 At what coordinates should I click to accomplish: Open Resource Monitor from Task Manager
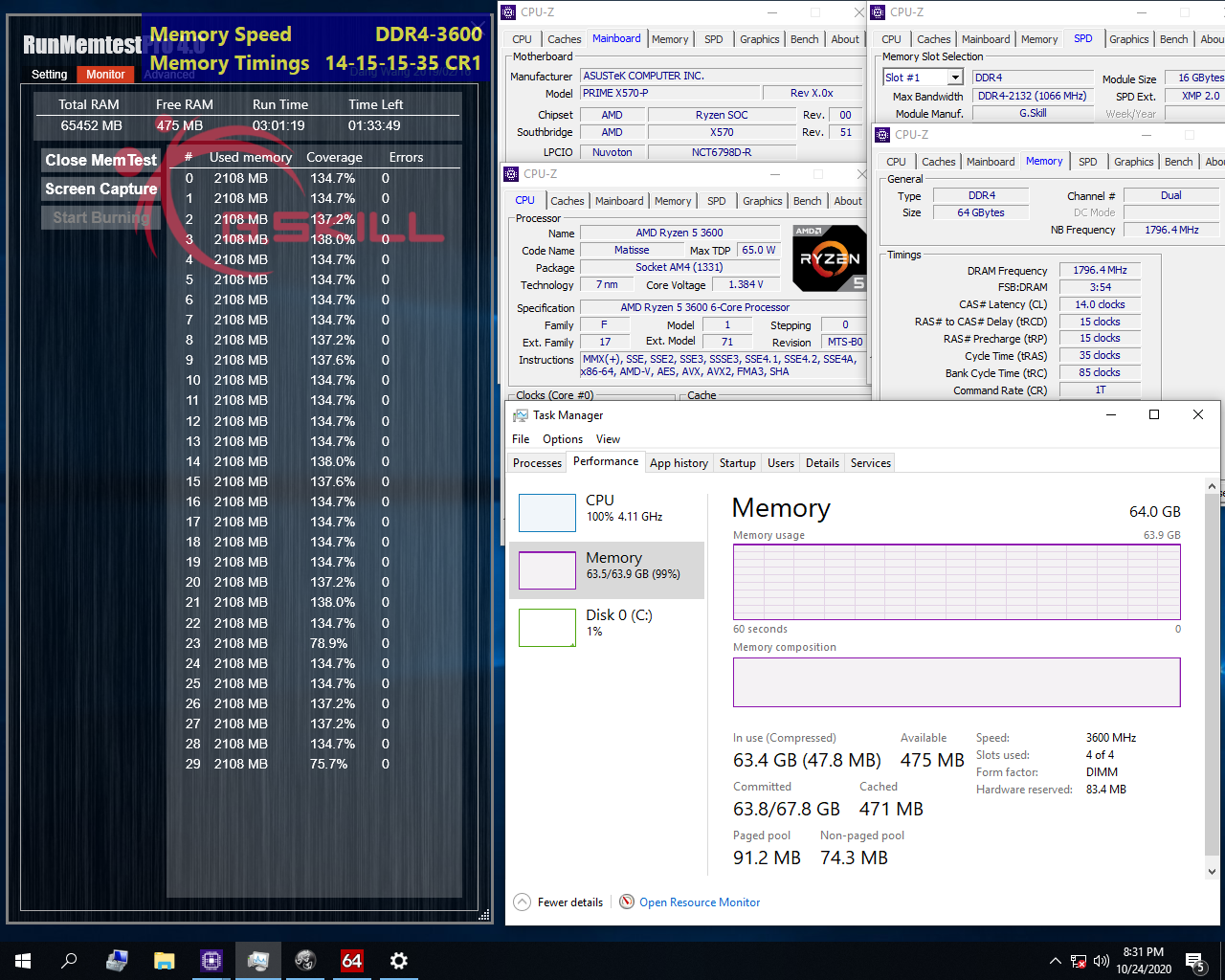coord(700,902)
